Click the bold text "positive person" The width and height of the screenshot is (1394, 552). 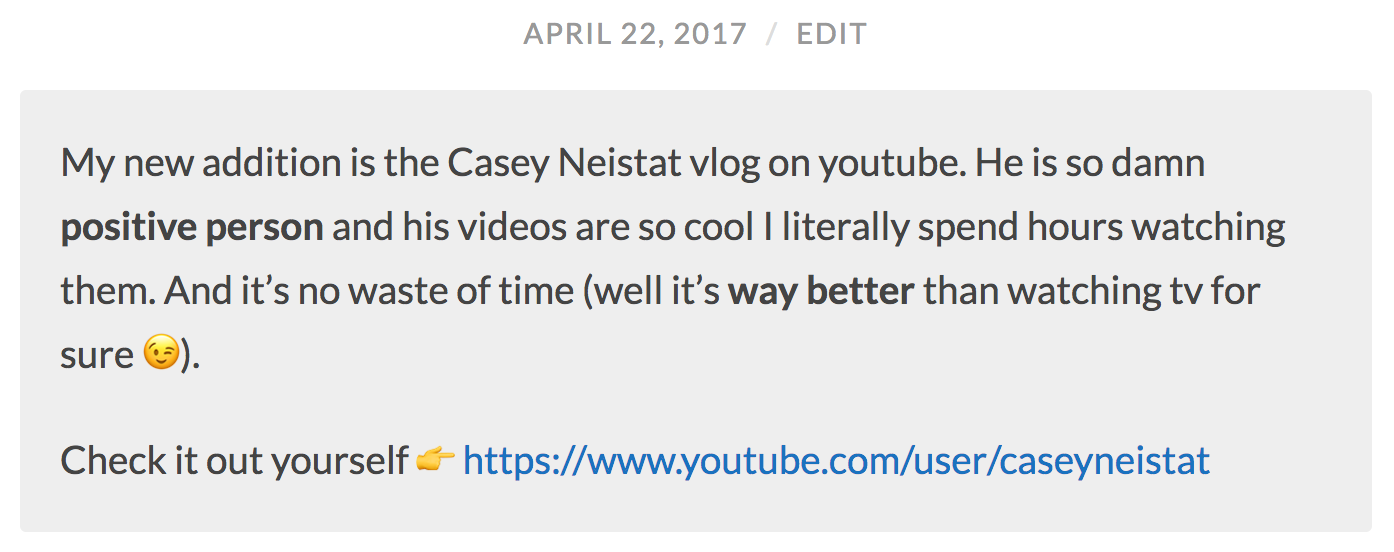click(192, 229)
